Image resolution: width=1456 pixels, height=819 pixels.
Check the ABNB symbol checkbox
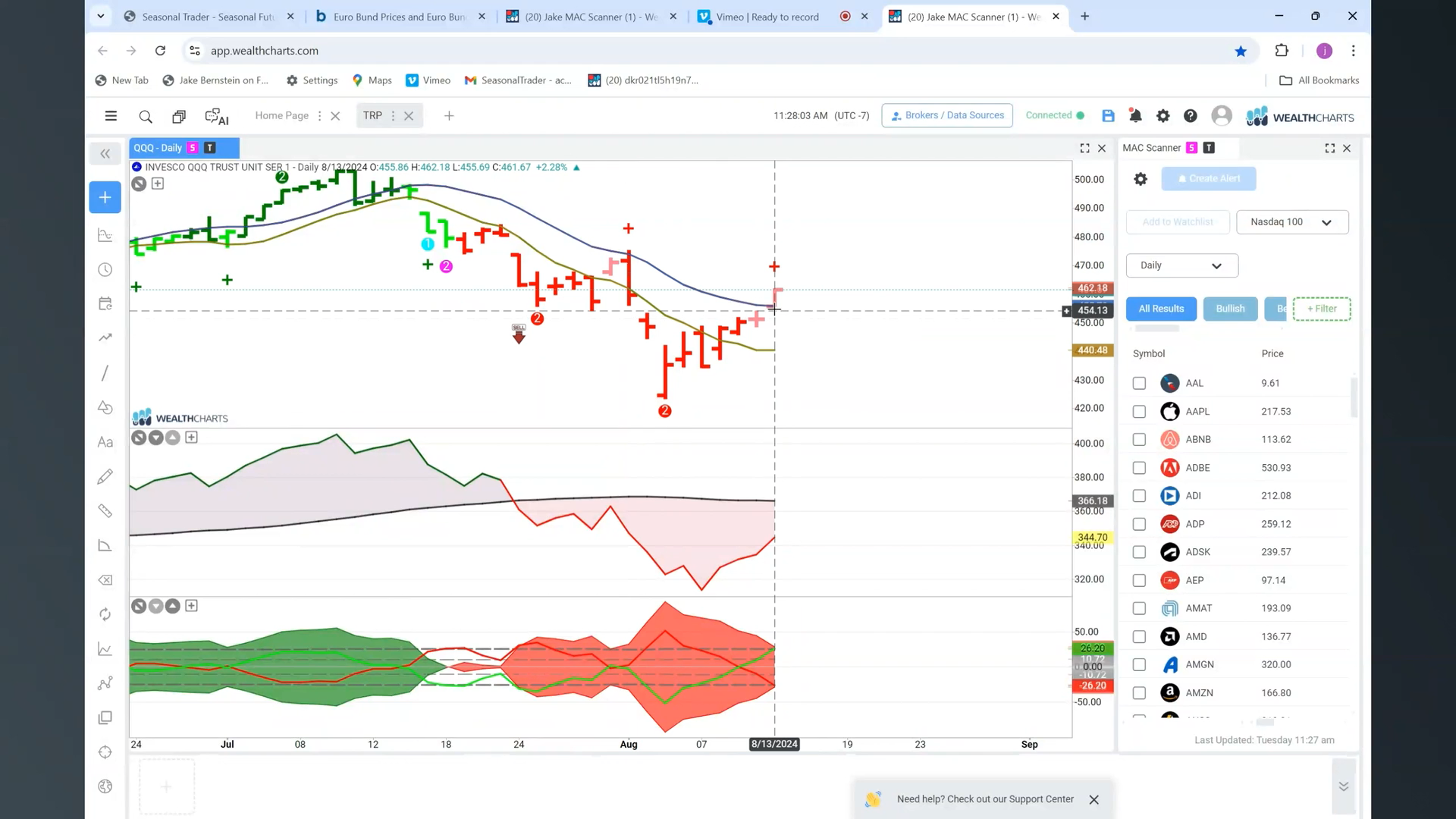(x=1139, y=440)
